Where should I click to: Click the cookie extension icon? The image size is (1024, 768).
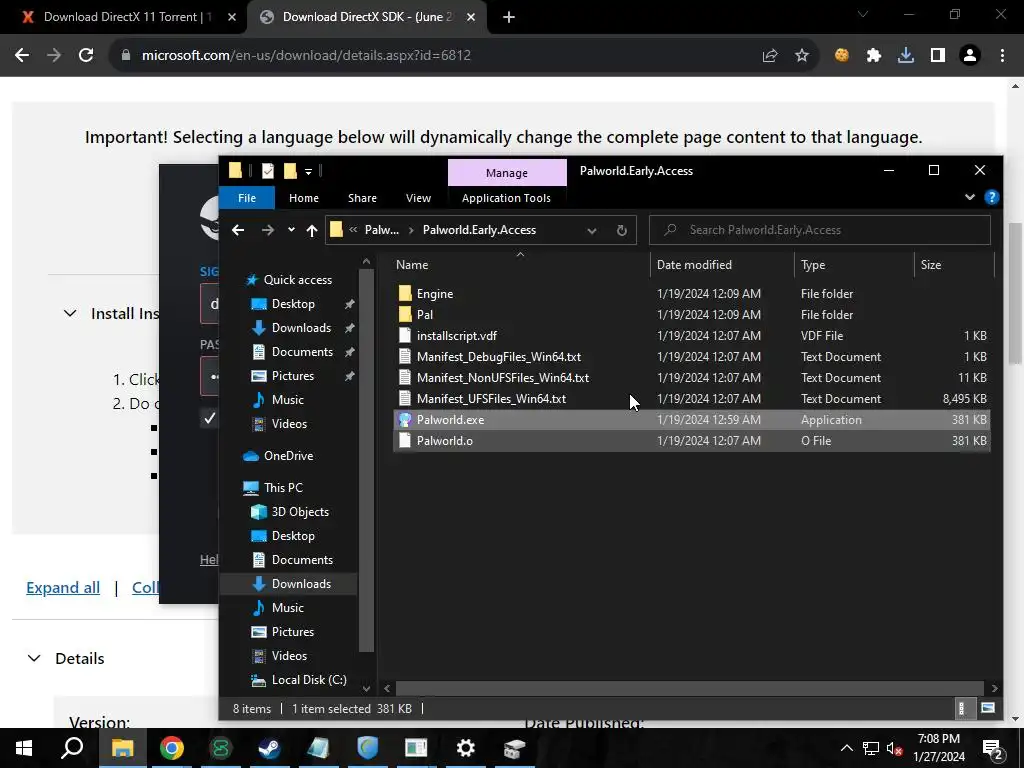[x=841, y=56]
